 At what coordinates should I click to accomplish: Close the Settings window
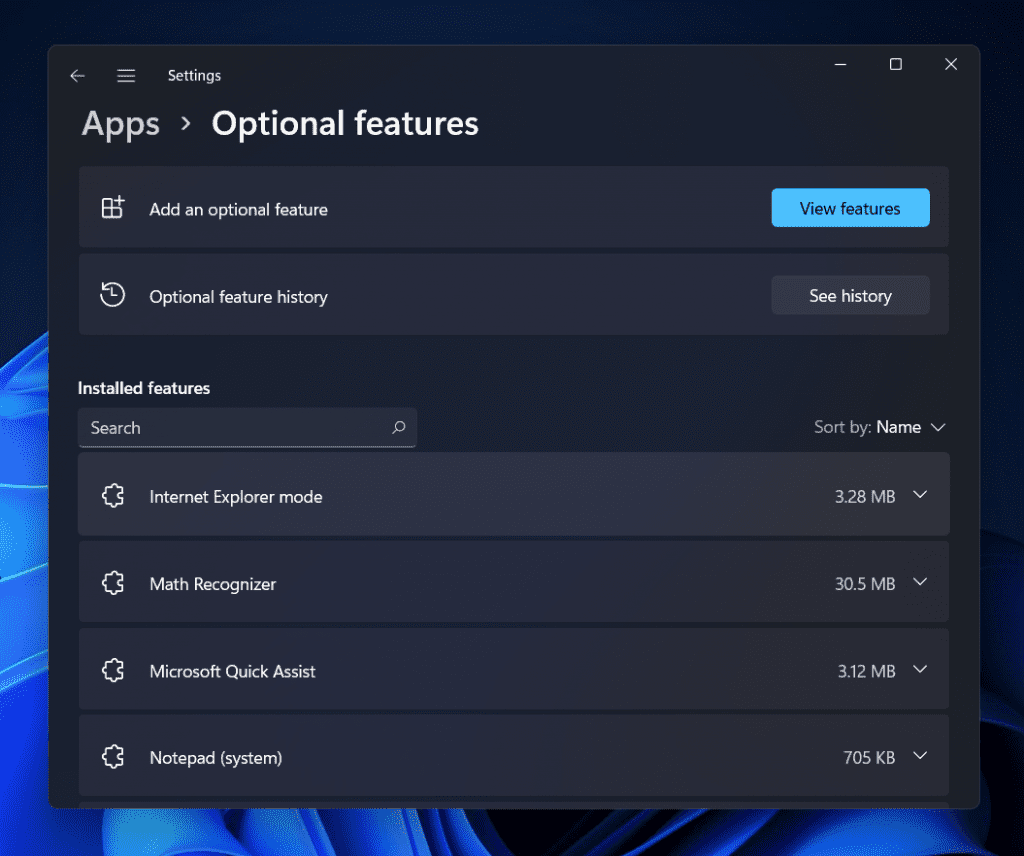tap(951, 64)
